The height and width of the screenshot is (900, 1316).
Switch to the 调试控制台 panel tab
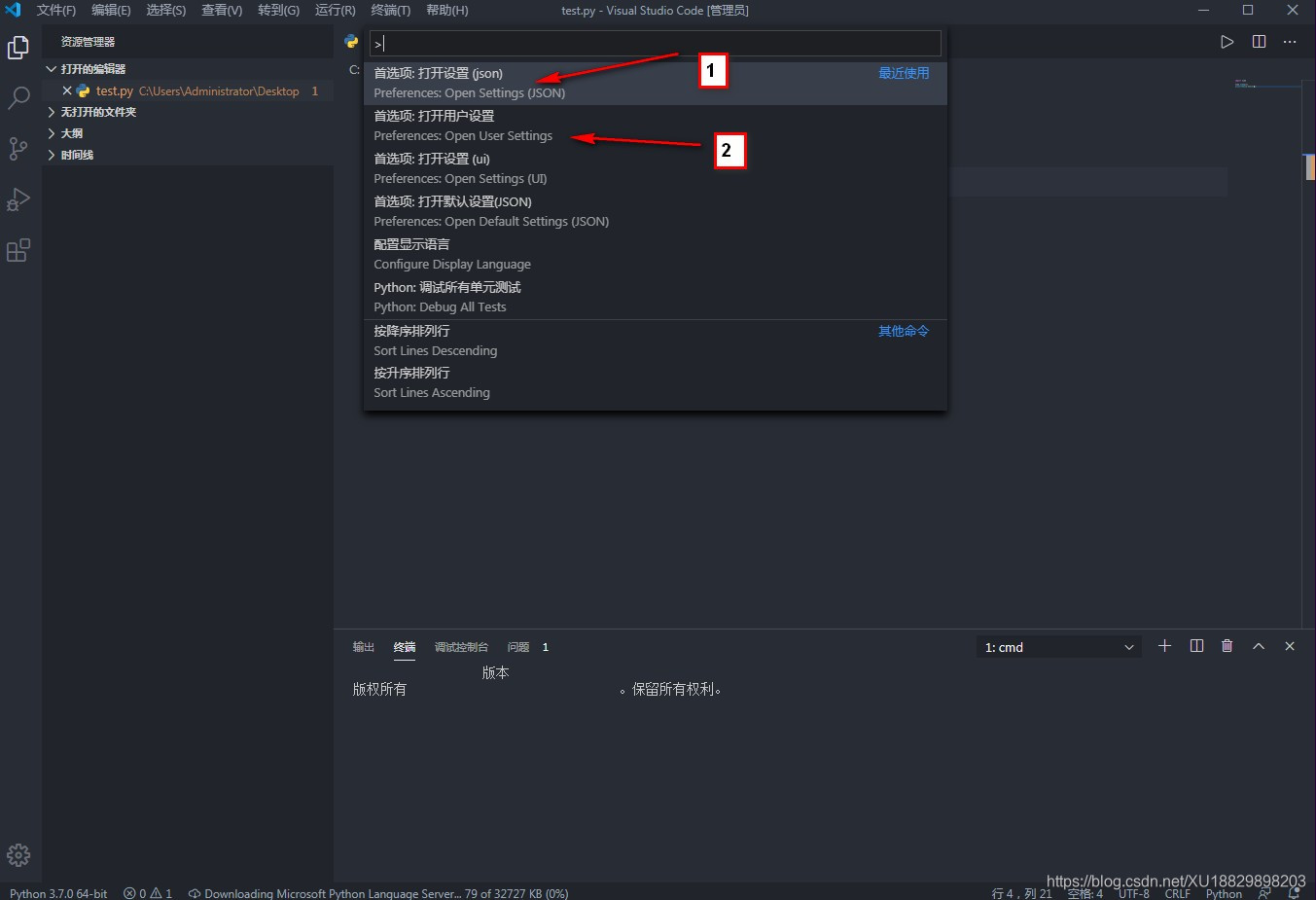[462, 647]
